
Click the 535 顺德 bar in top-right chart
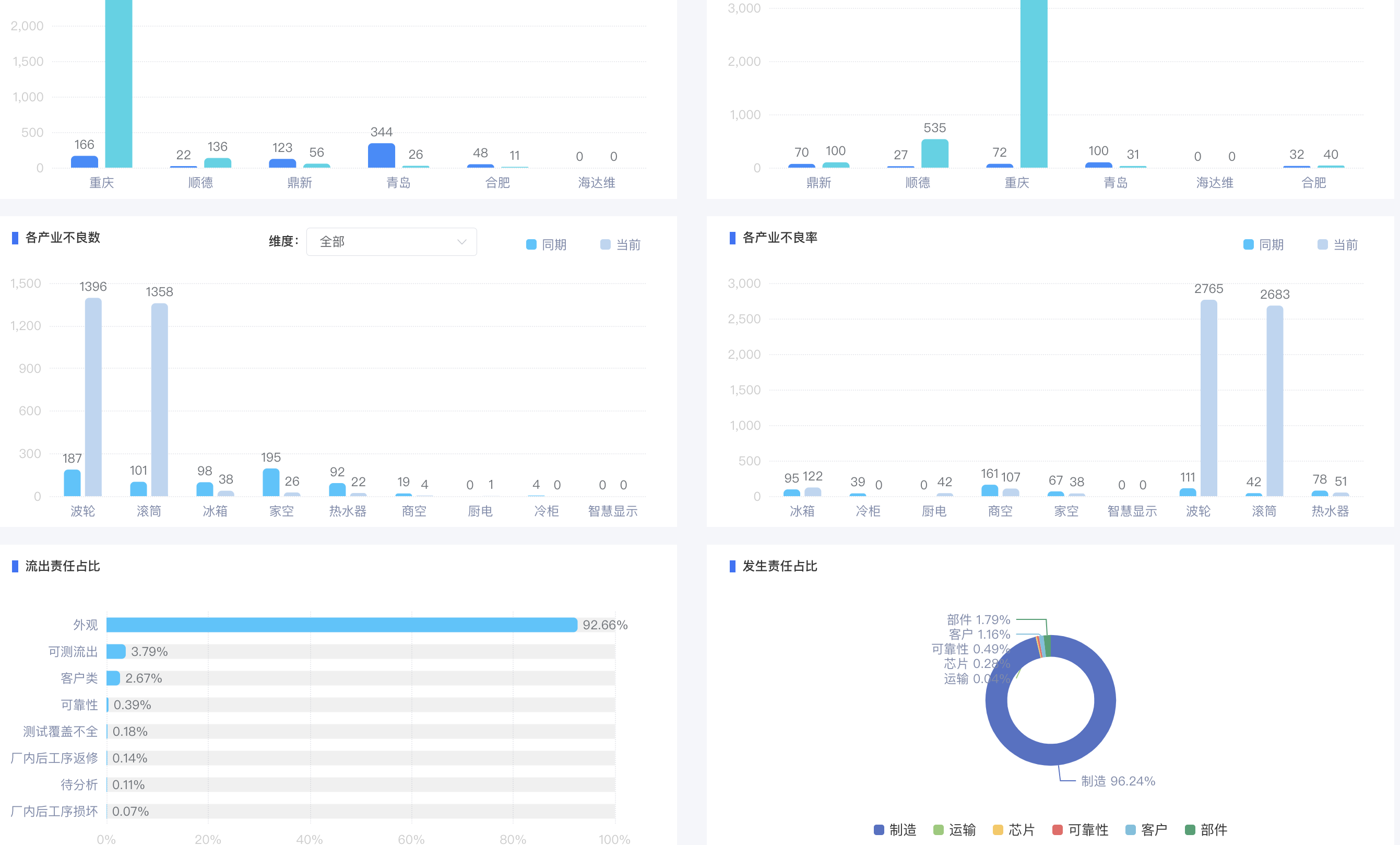tap(935, 154)
